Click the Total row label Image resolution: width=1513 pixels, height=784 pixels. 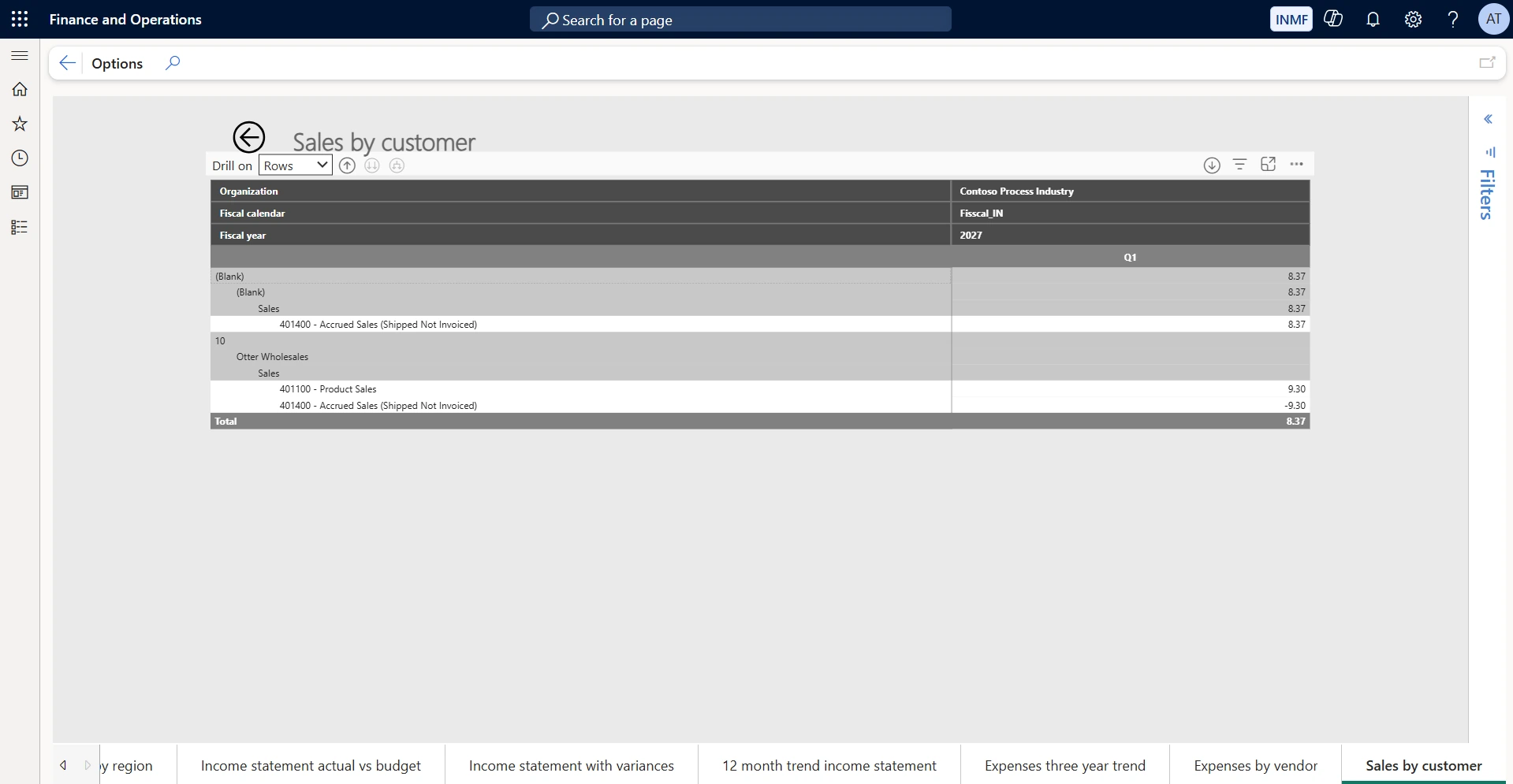click(x=225, y=422)
